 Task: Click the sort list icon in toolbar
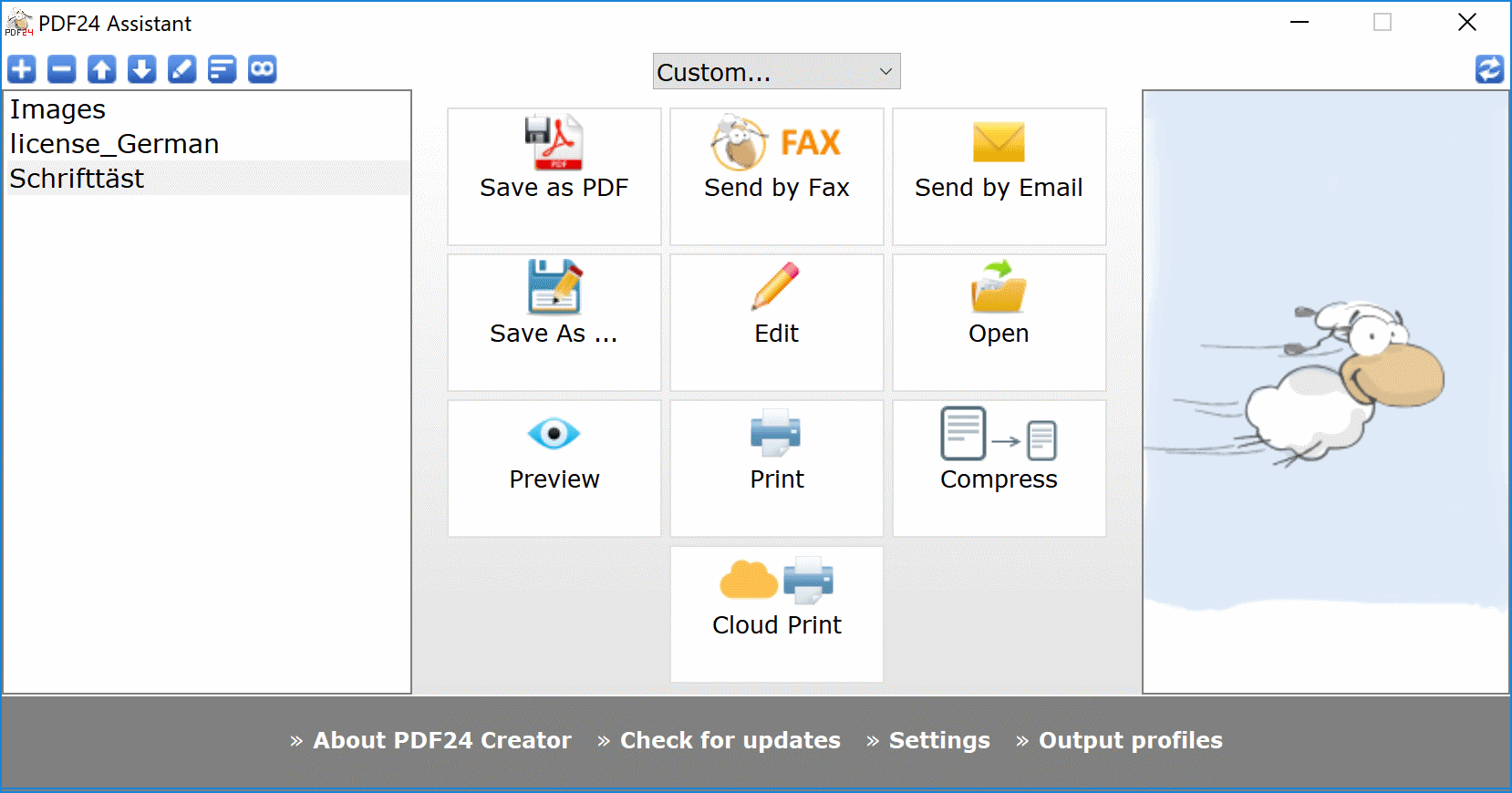(x=223, y=69)
